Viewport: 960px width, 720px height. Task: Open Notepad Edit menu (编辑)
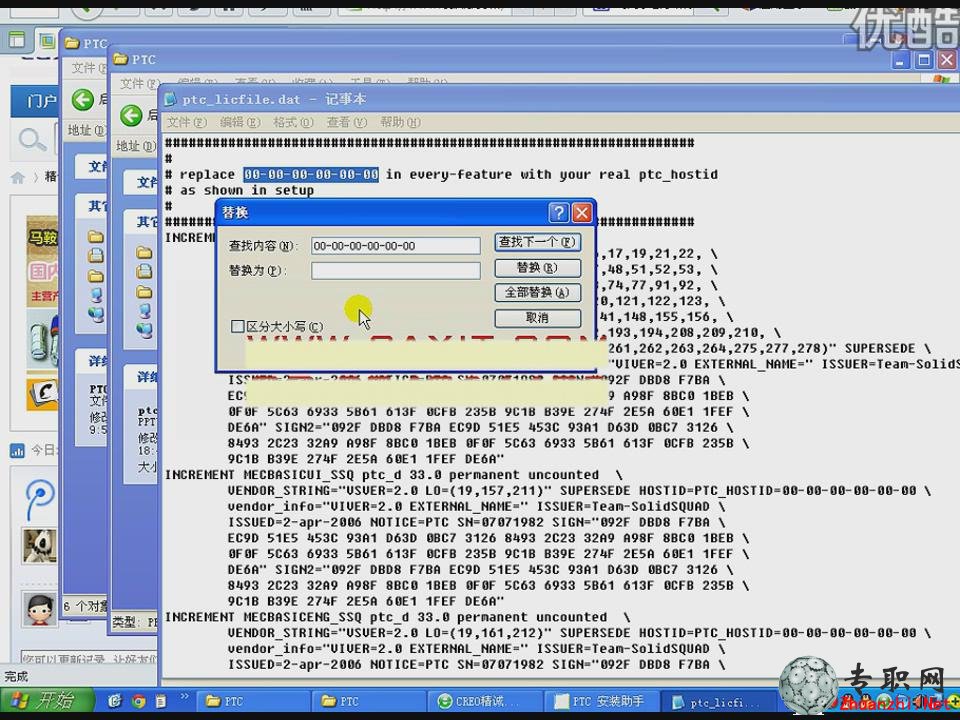240,122
